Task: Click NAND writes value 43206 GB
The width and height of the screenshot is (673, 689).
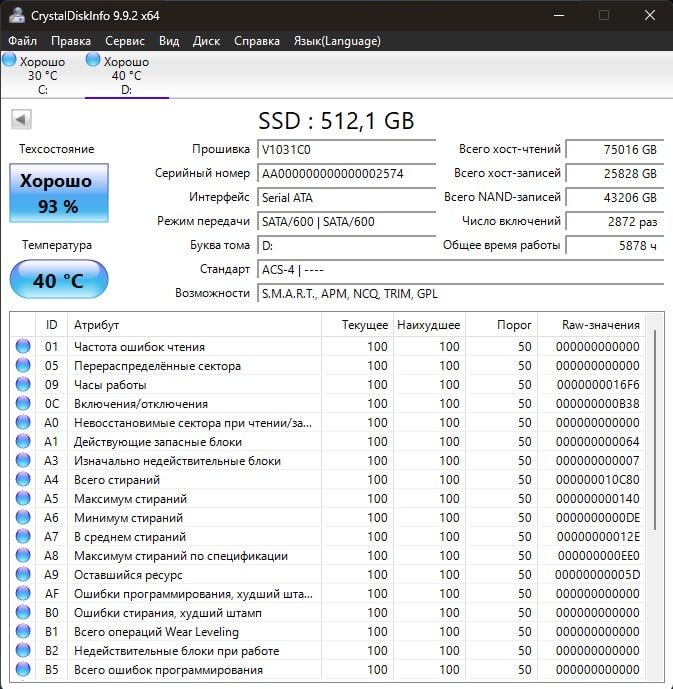Action: coord(615,197)
